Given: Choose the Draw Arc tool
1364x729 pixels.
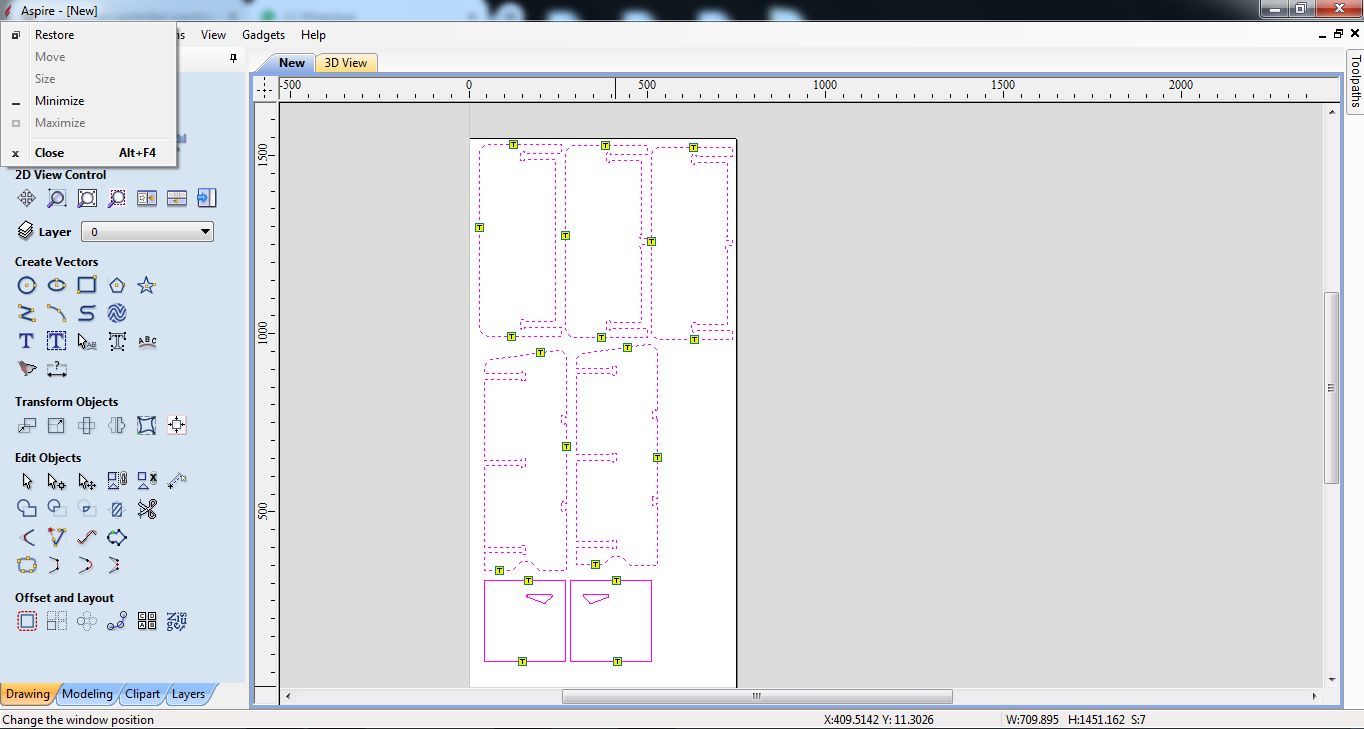Looking at the screenshot, I should [x=57, y=313].
